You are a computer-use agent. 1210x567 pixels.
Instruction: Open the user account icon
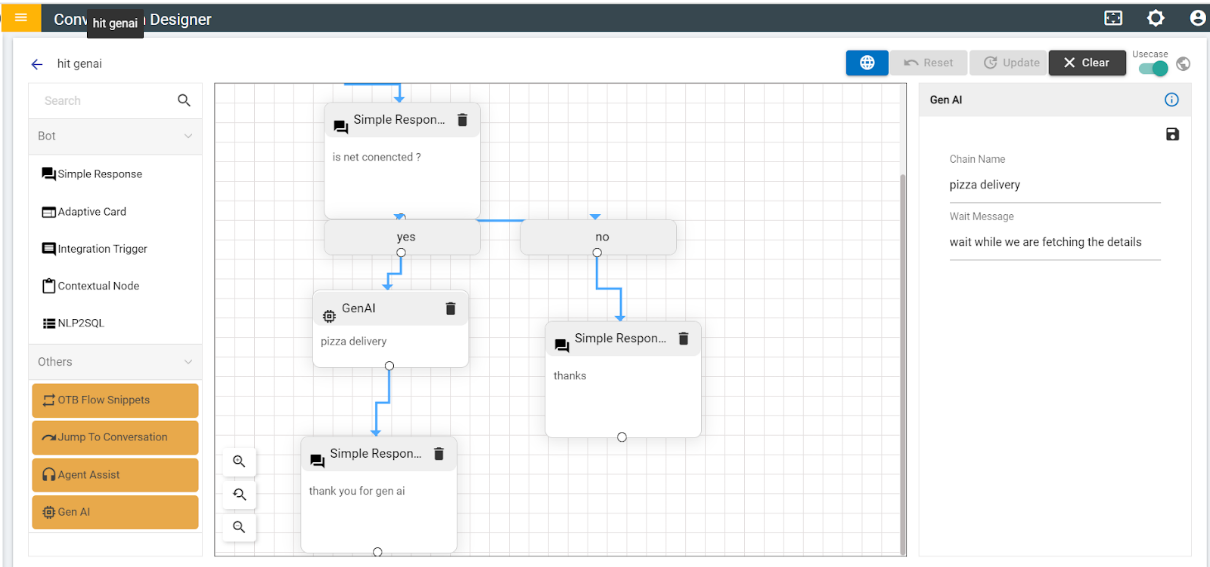pyautogui.click(x=1198, y=18)
